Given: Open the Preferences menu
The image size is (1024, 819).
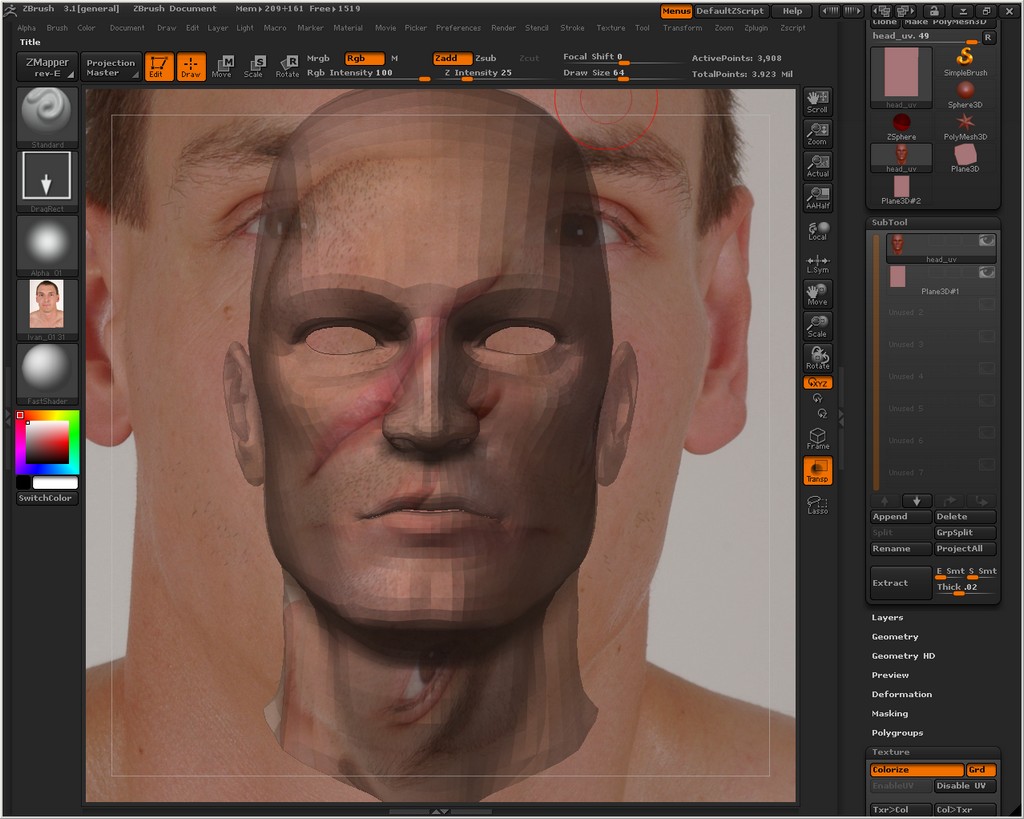Looking at the screenshot, I should pyautogui.click(x=458, y=28).
